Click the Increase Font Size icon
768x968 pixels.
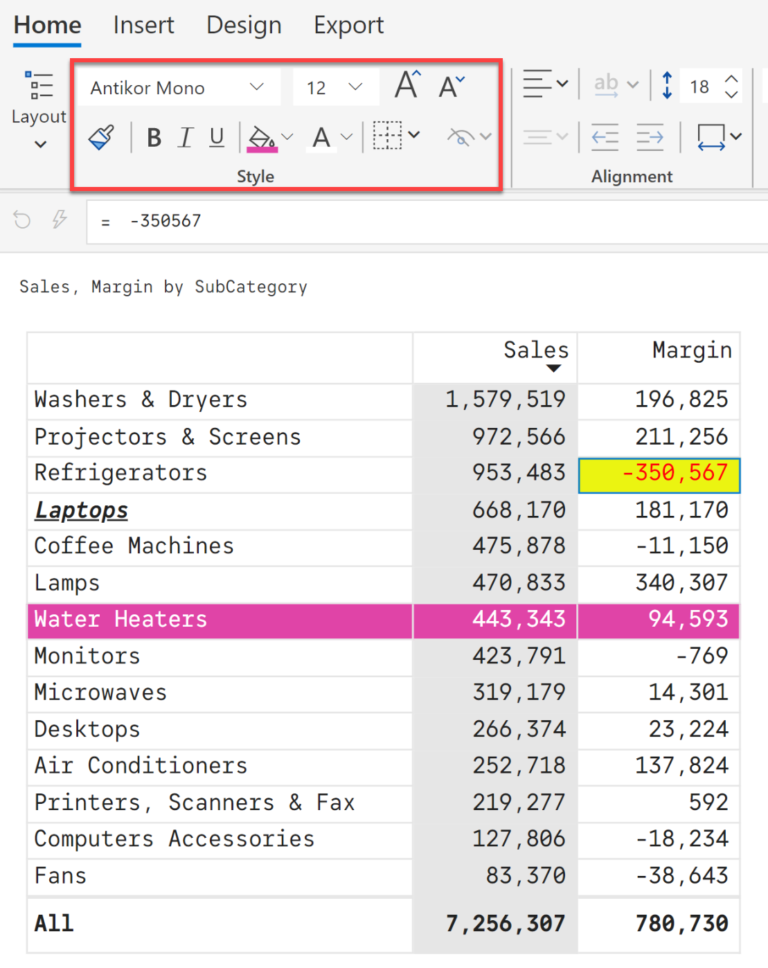point(406,85)
